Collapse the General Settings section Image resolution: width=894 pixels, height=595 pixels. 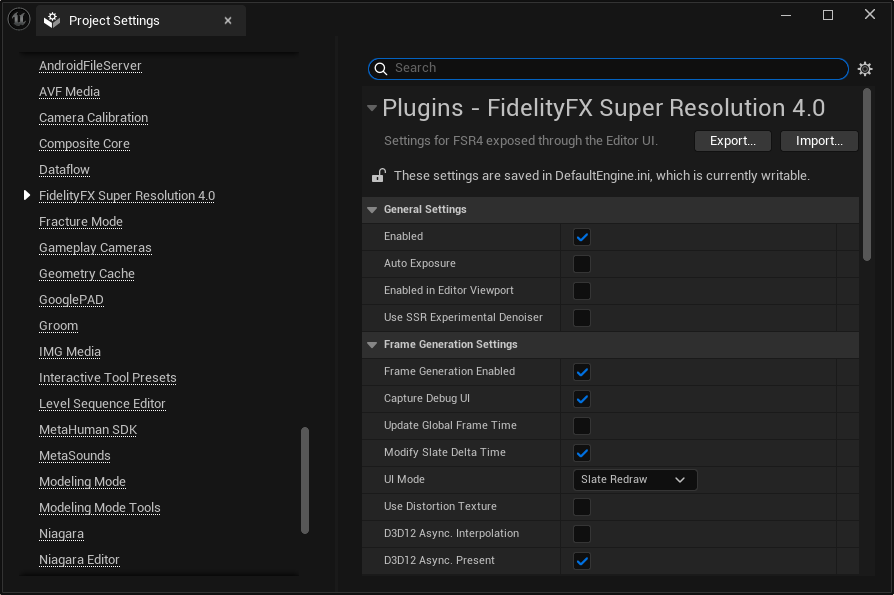click(x=372, y=210)
